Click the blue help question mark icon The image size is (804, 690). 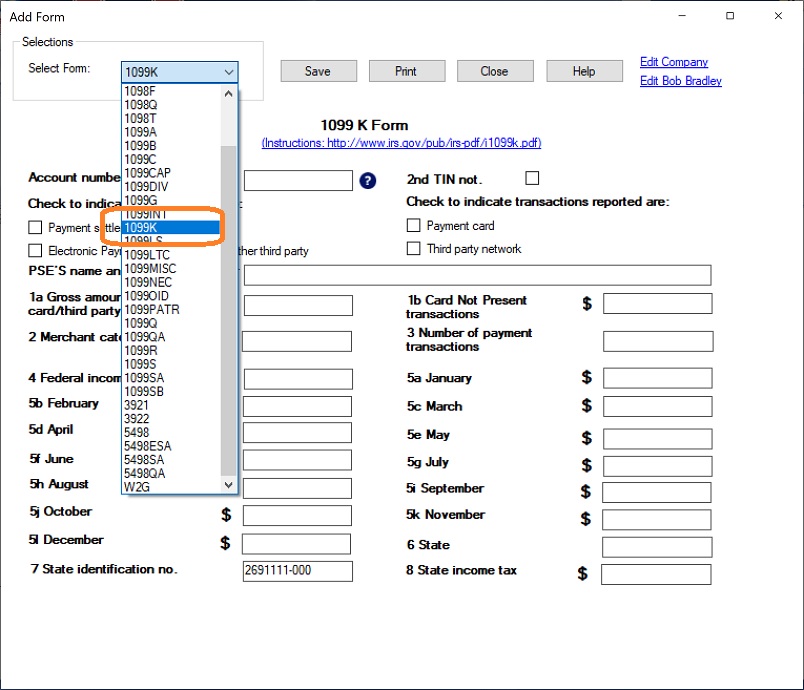tap(367, 181)
